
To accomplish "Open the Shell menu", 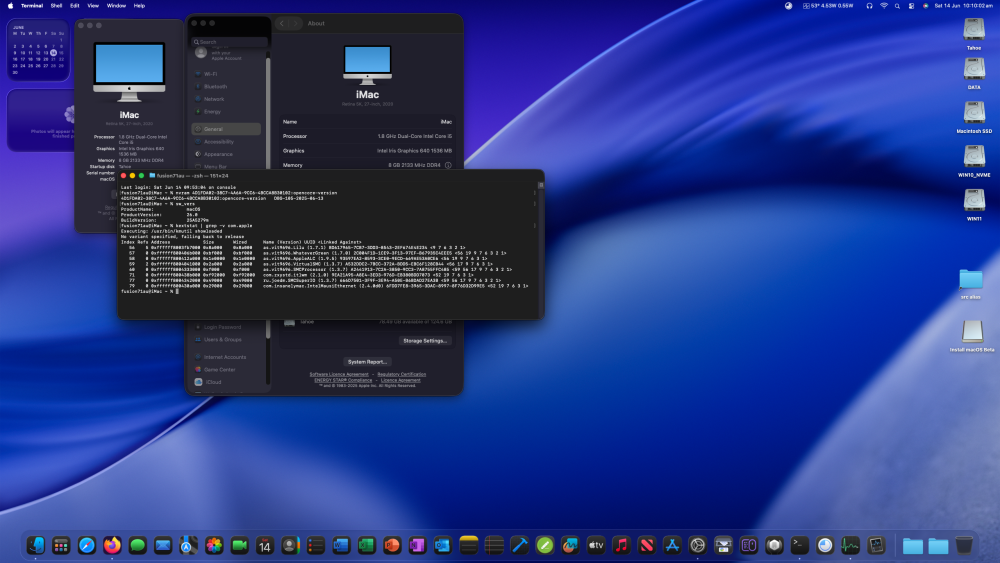I will point(56,6).
